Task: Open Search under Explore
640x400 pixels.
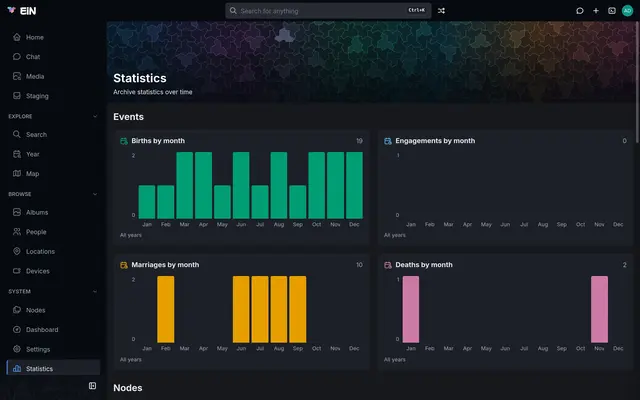Action: pos(53,134)
